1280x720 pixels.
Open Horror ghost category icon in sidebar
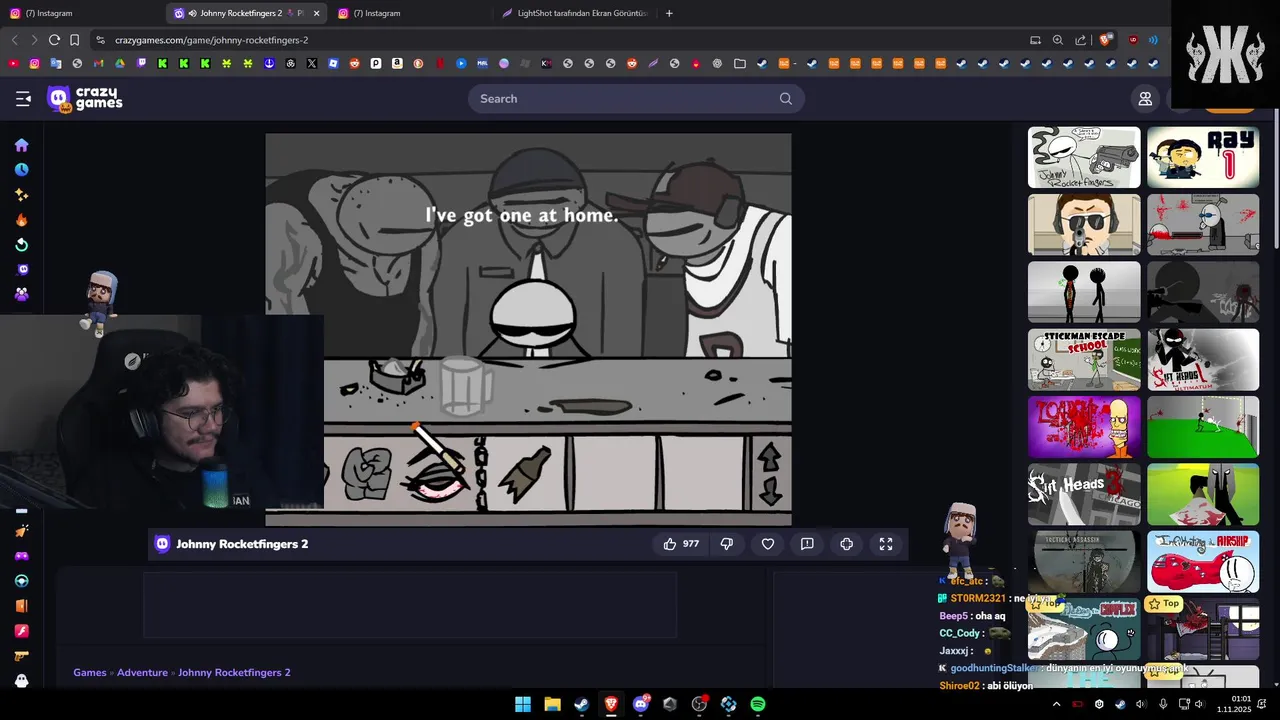[21, 681]
